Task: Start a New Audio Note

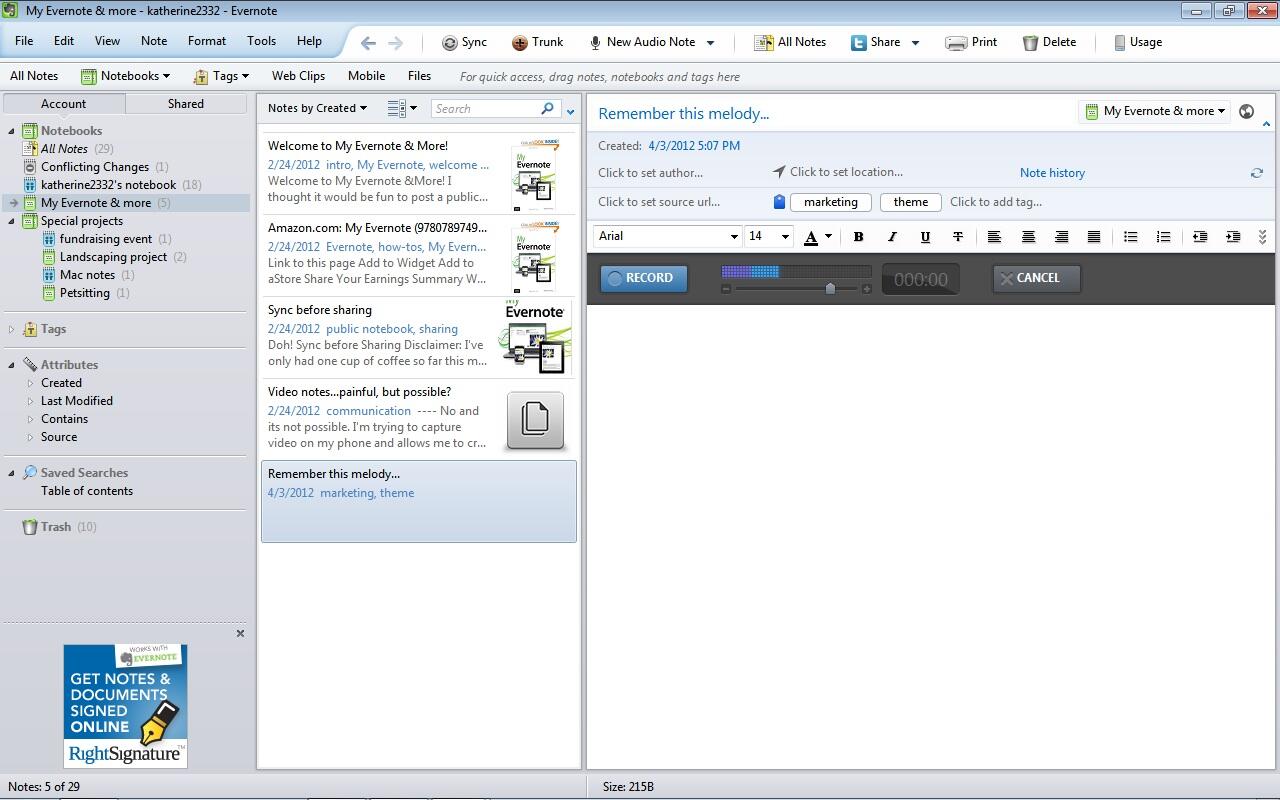Action: (641, 42)
